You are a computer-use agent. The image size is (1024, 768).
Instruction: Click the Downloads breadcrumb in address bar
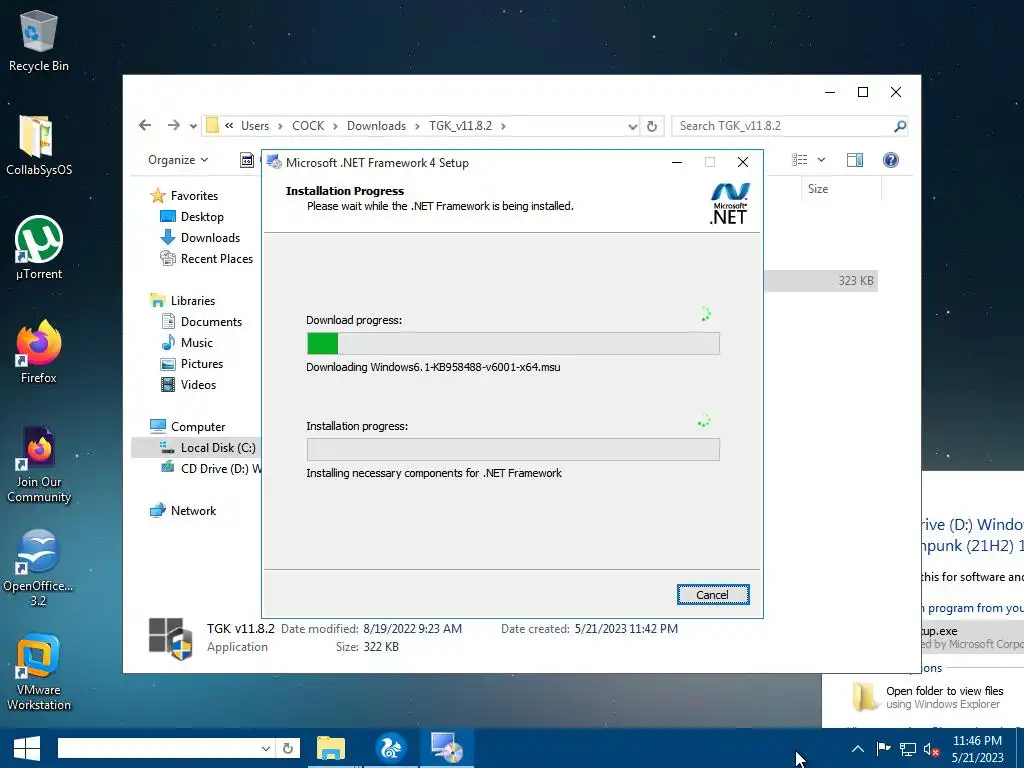point(376,126)
